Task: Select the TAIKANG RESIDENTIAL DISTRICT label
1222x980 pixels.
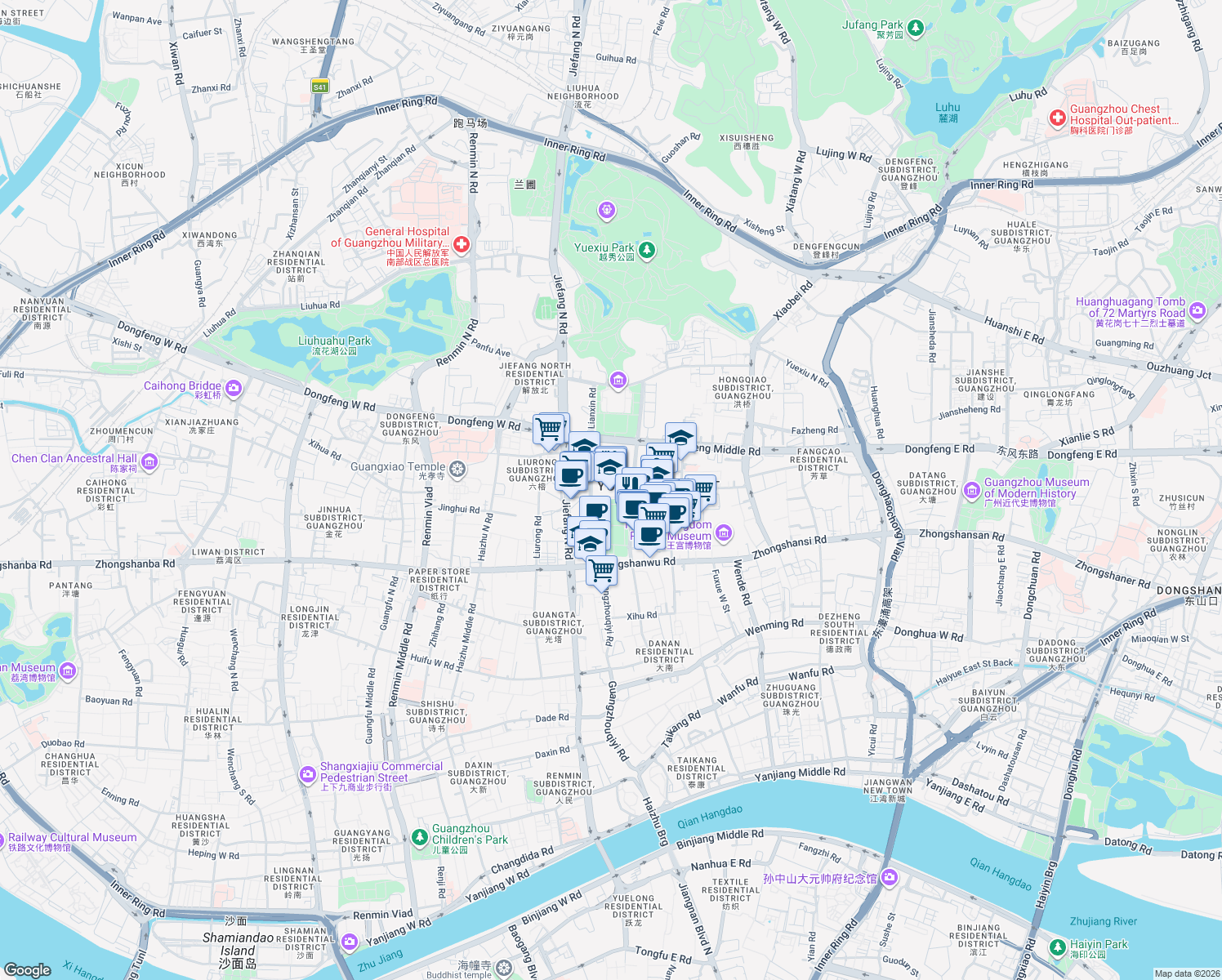Action: [x=697, y=772]
